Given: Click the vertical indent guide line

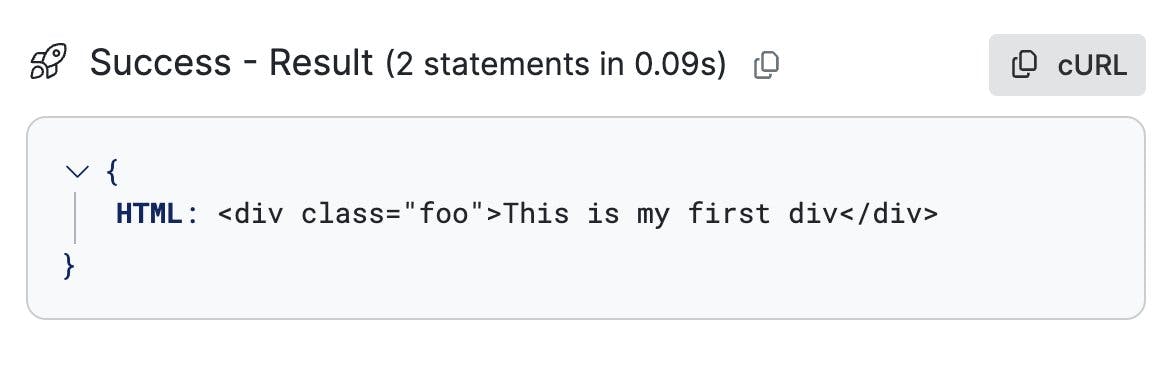Looking at the screenshot, I should (x=75, y=218).
